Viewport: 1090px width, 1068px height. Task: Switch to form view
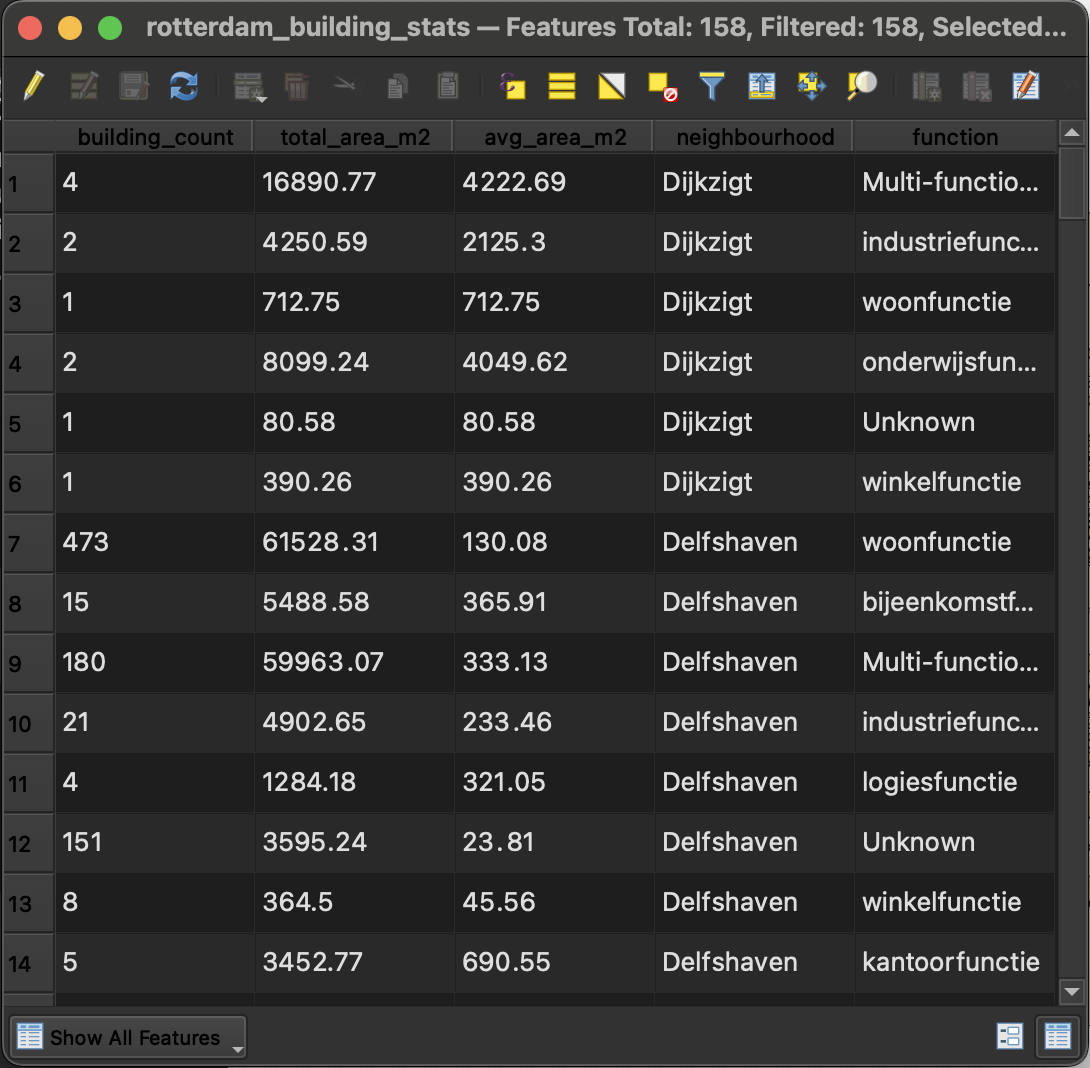click(1010, 1037)
